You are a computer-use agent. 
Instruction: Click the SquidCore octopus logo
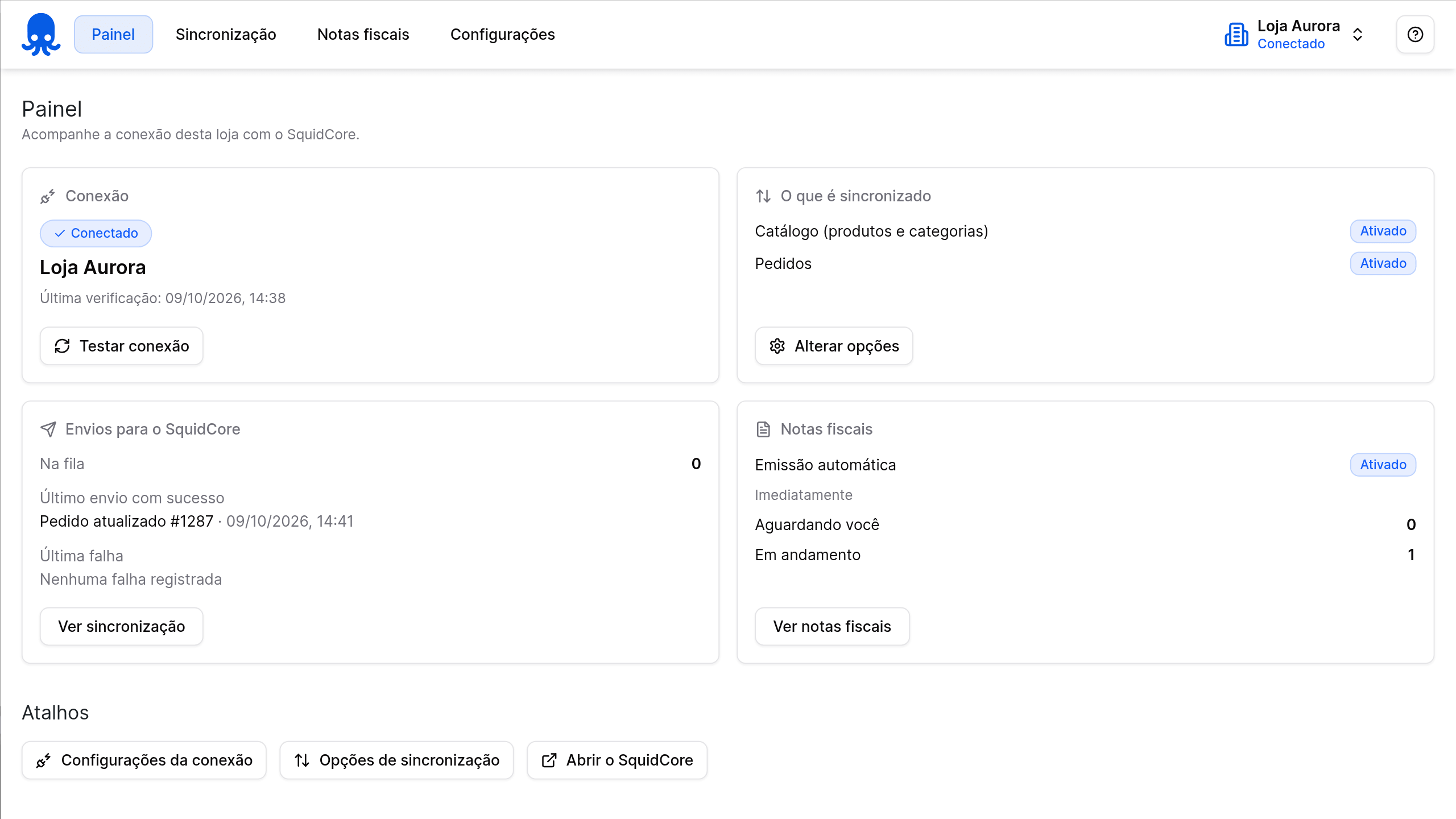41,34
